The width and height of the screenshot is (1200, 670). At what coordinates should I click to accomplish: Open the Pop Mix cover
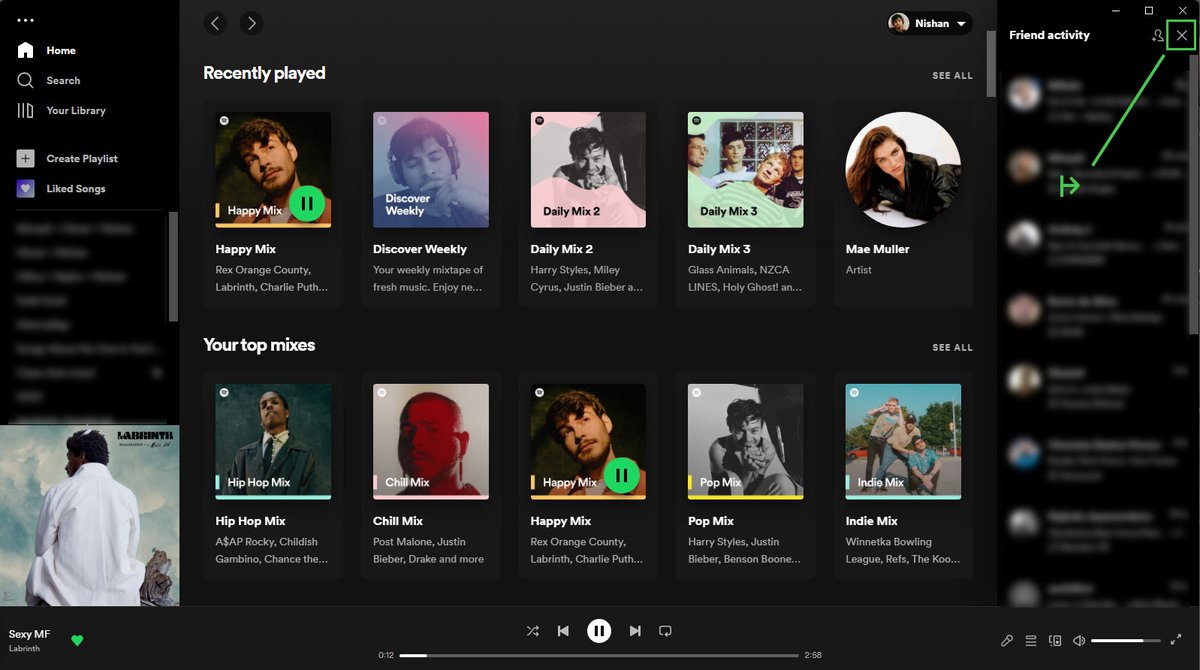click(746, 441)
